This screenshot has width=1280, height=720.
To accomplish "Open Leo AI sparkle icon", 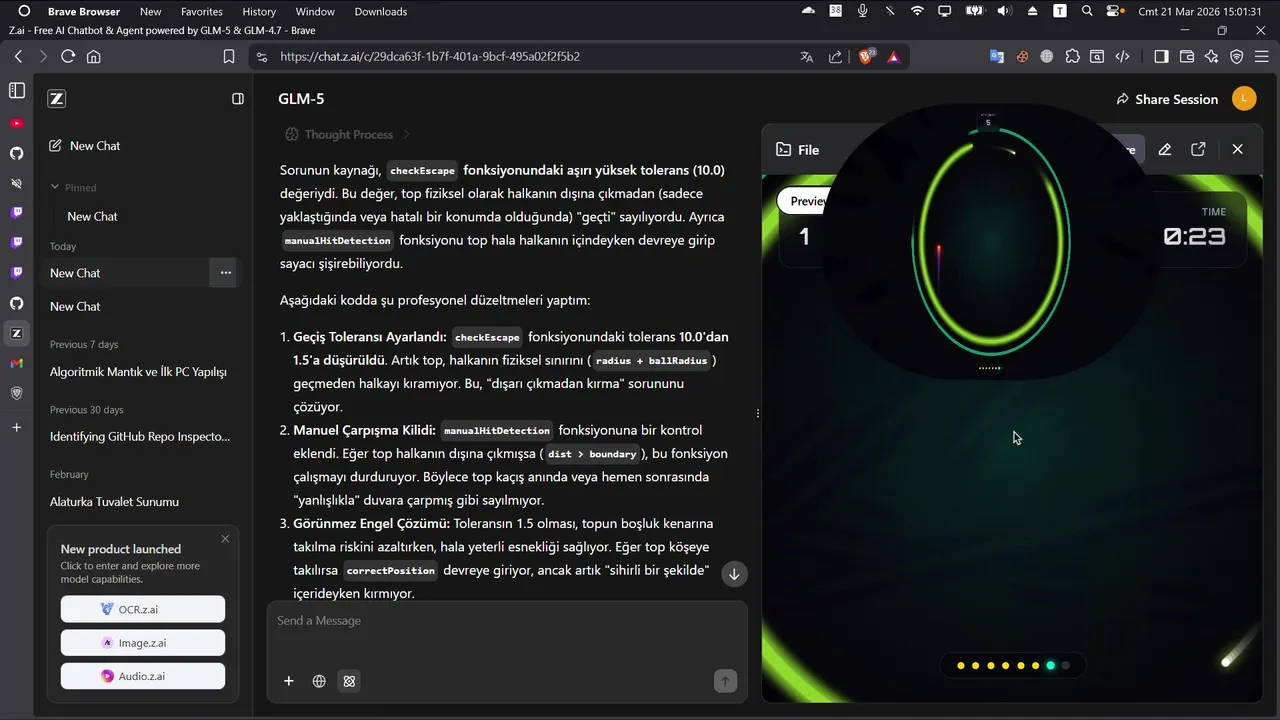I will 1212,57.
